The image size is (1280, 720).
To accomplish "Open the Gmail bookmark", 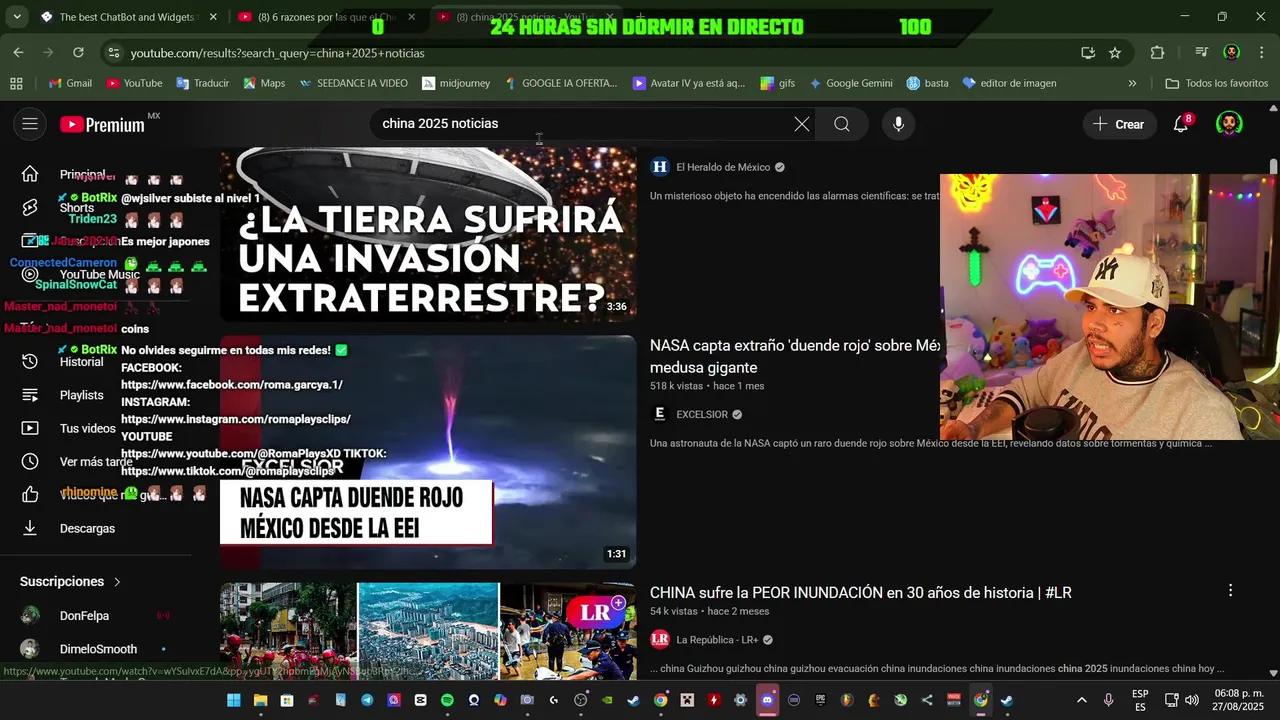I will (70, 83).
